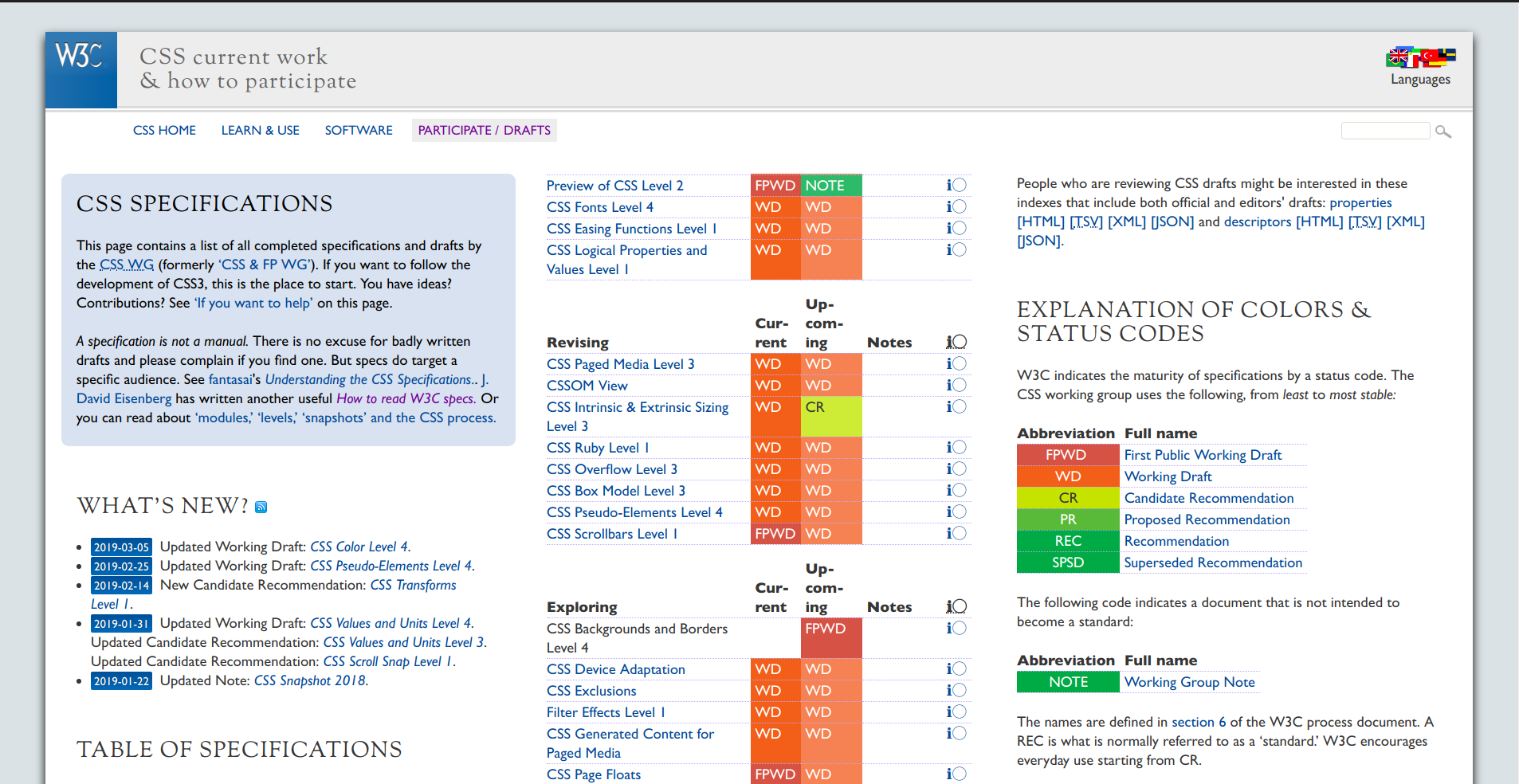The width and height of the screenshot is (1519, 784).
Task: Focus the search input field
Action: click(1386, 131)
